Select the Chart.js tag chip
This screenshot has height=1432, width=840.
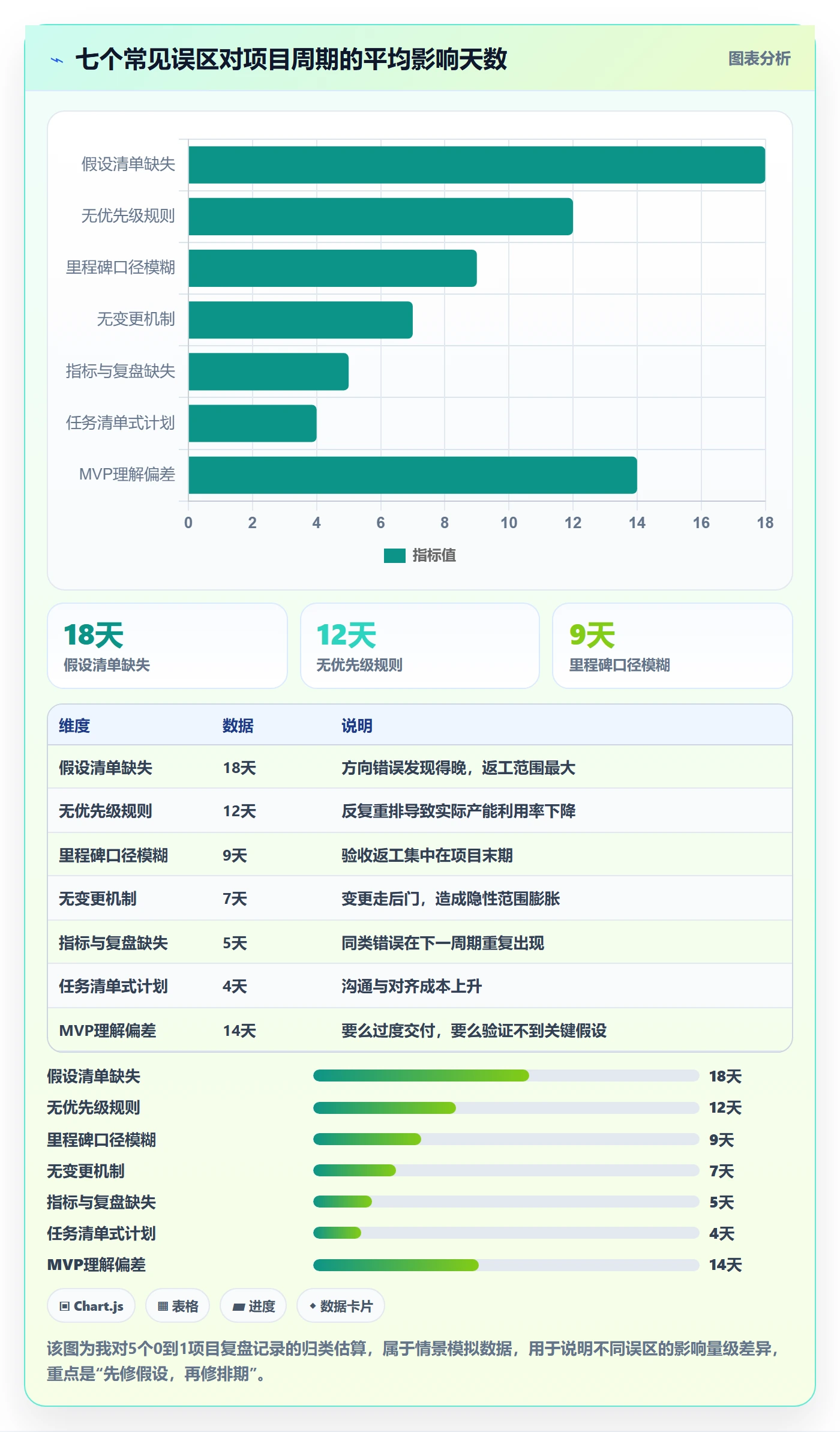pos(91,1305)
